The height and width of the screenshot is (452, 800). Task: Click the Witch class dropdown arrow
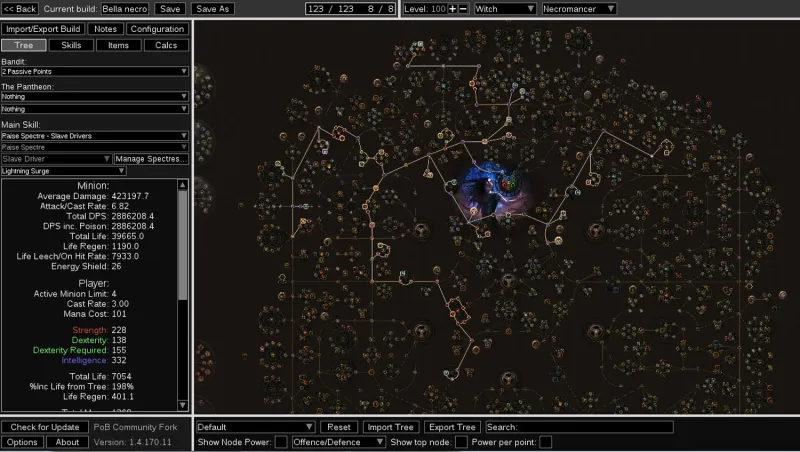click(530, 9)
